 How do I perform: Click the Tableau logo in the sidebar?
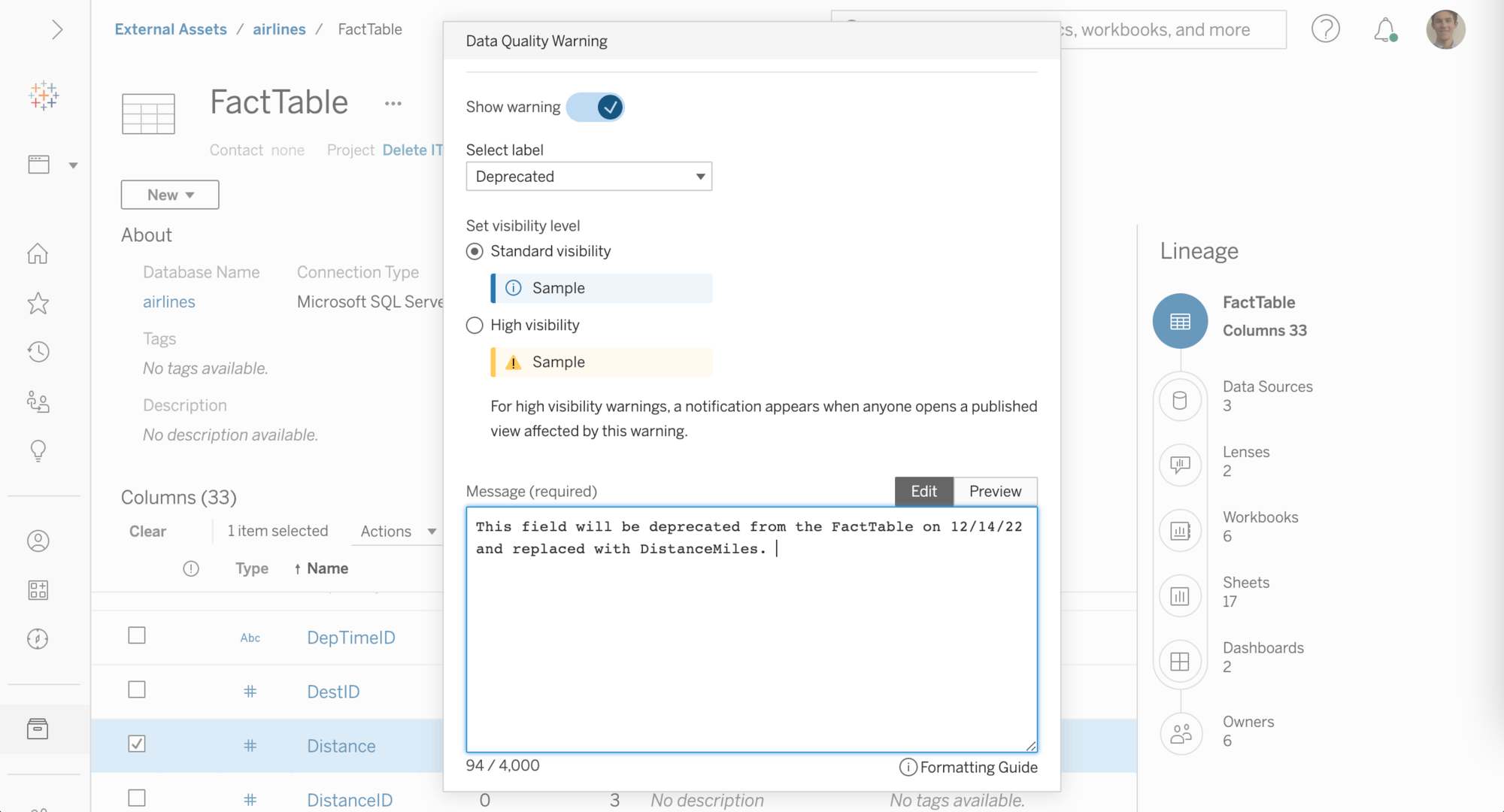(x=44, y=96)
